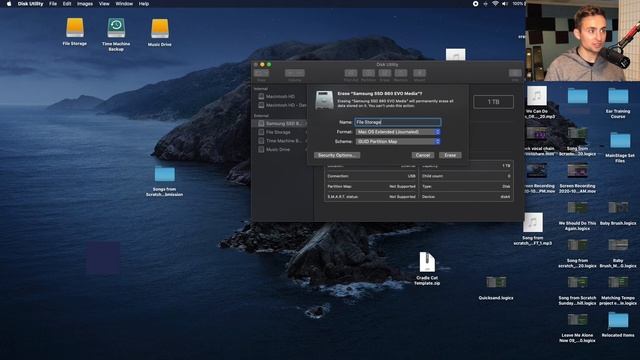The height and width of the screenshot is (360, 640).
Task: Click the Erase toolbar icon
Action: click(x=384, y=73)
